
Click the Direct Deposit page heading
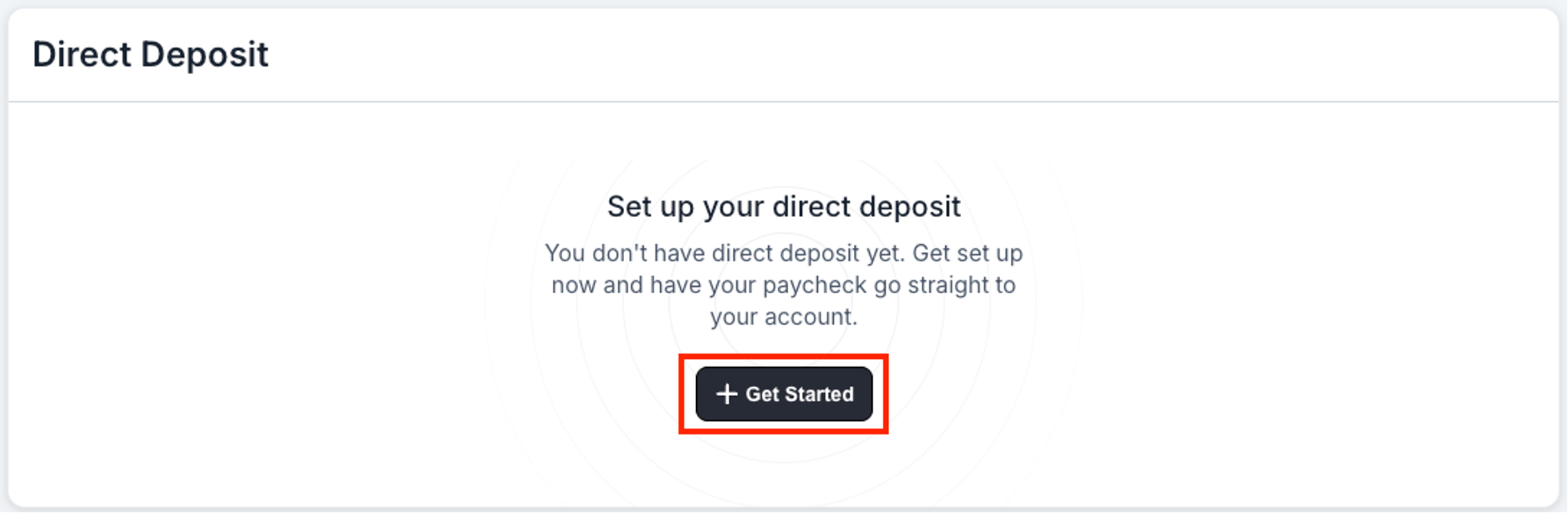click(x=150, y=55)
